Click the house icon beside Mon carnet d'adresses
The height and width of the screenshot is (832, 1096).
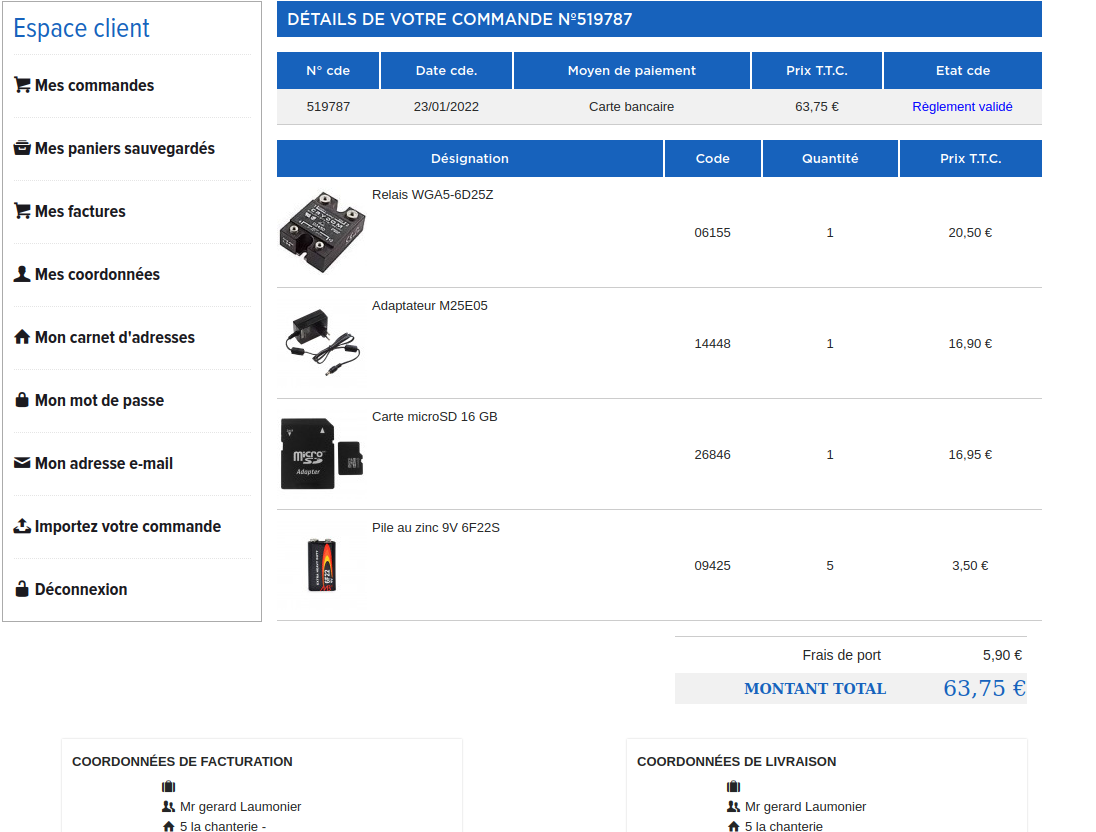click(22, 337)
